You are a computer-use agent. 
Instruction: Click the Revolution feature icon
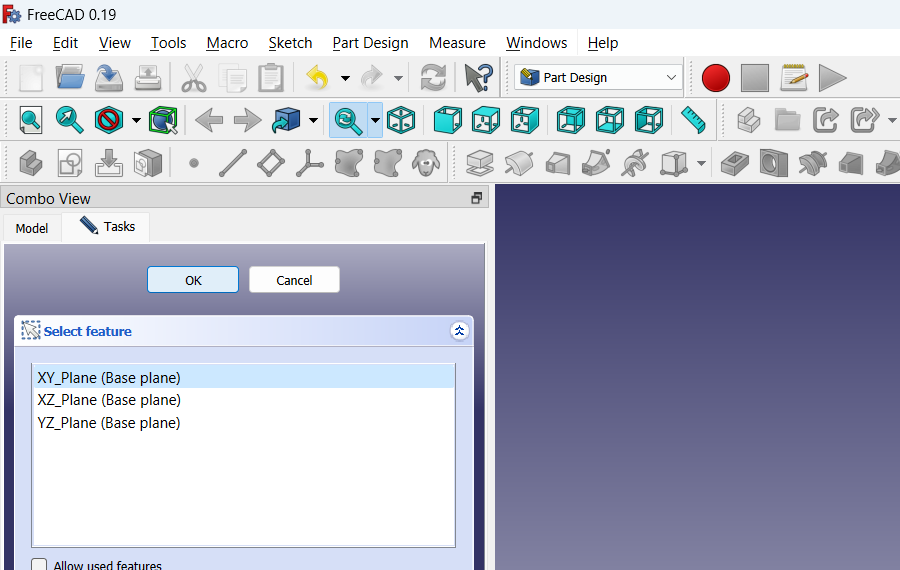(x=519, y=164)
